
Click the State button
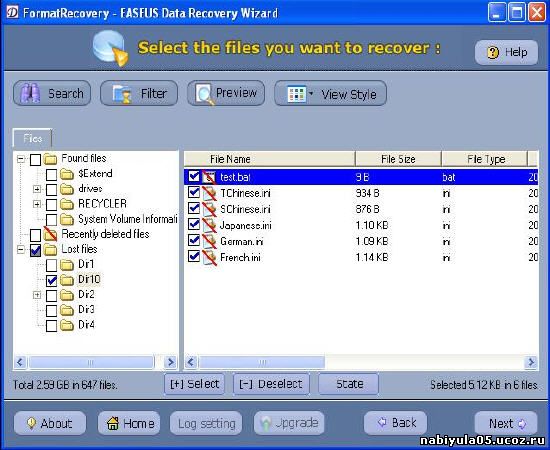[349, 384]
